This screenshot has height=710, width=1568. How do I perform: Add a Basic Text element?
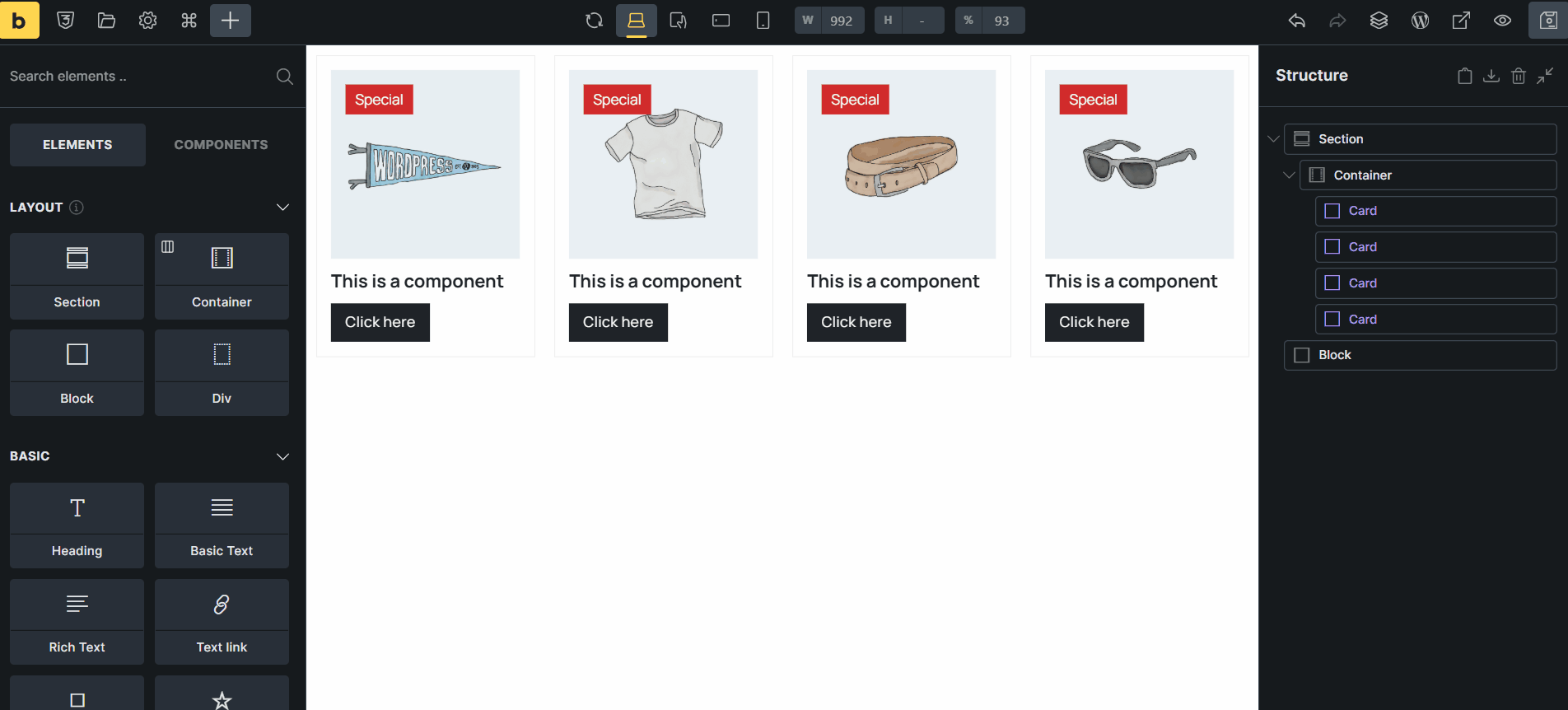[222, 525]
